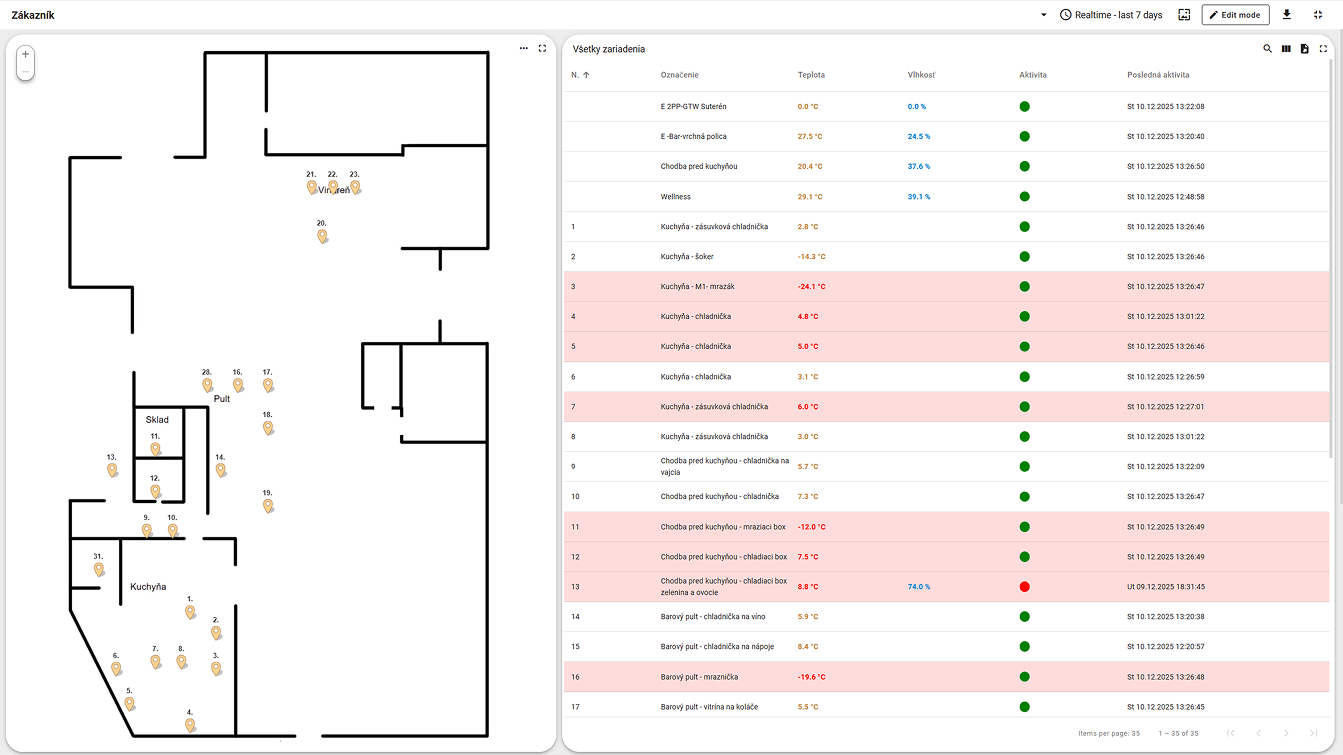Click map marker number 4 in Kuchyňa
The width and height of the screenshot is (1343, 755).
(x=190, y=725)
